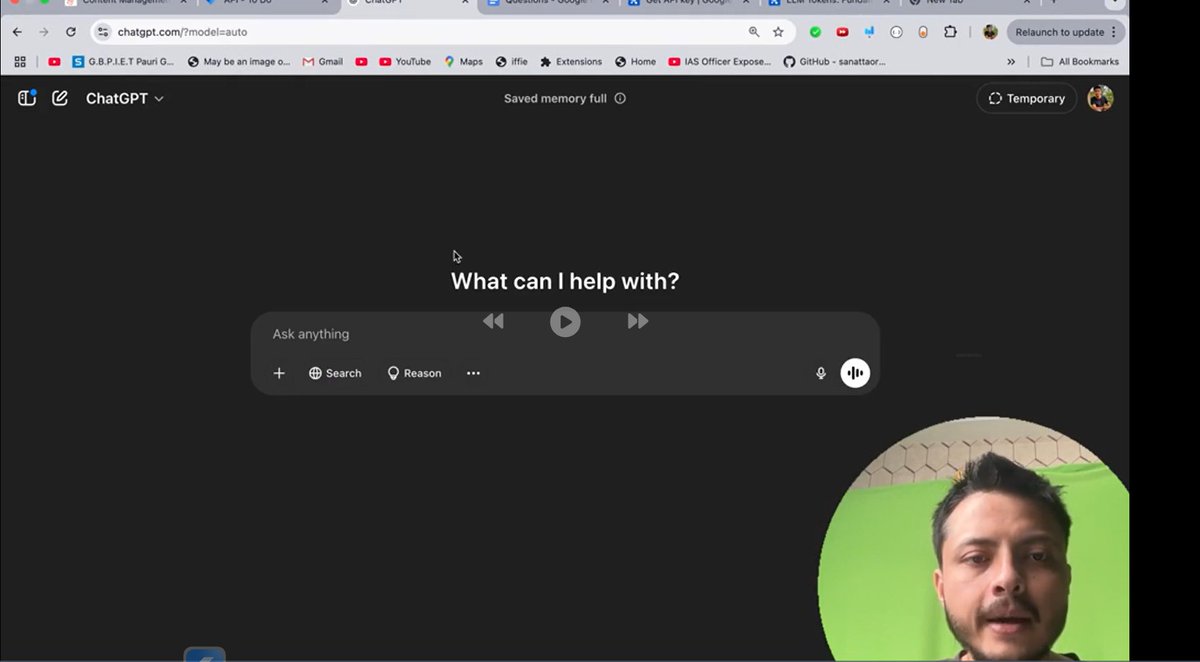Image resolution: width=1200 pixels, height=662 pixels.
Task: Open the All Bookmarks folder
Action: (x=1079, y=62)
